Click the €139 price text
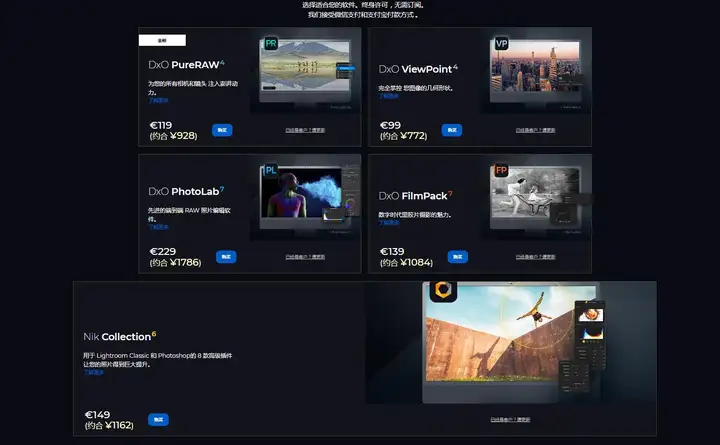Viewport: 720px width, 445px height. [x=392, y=252]
